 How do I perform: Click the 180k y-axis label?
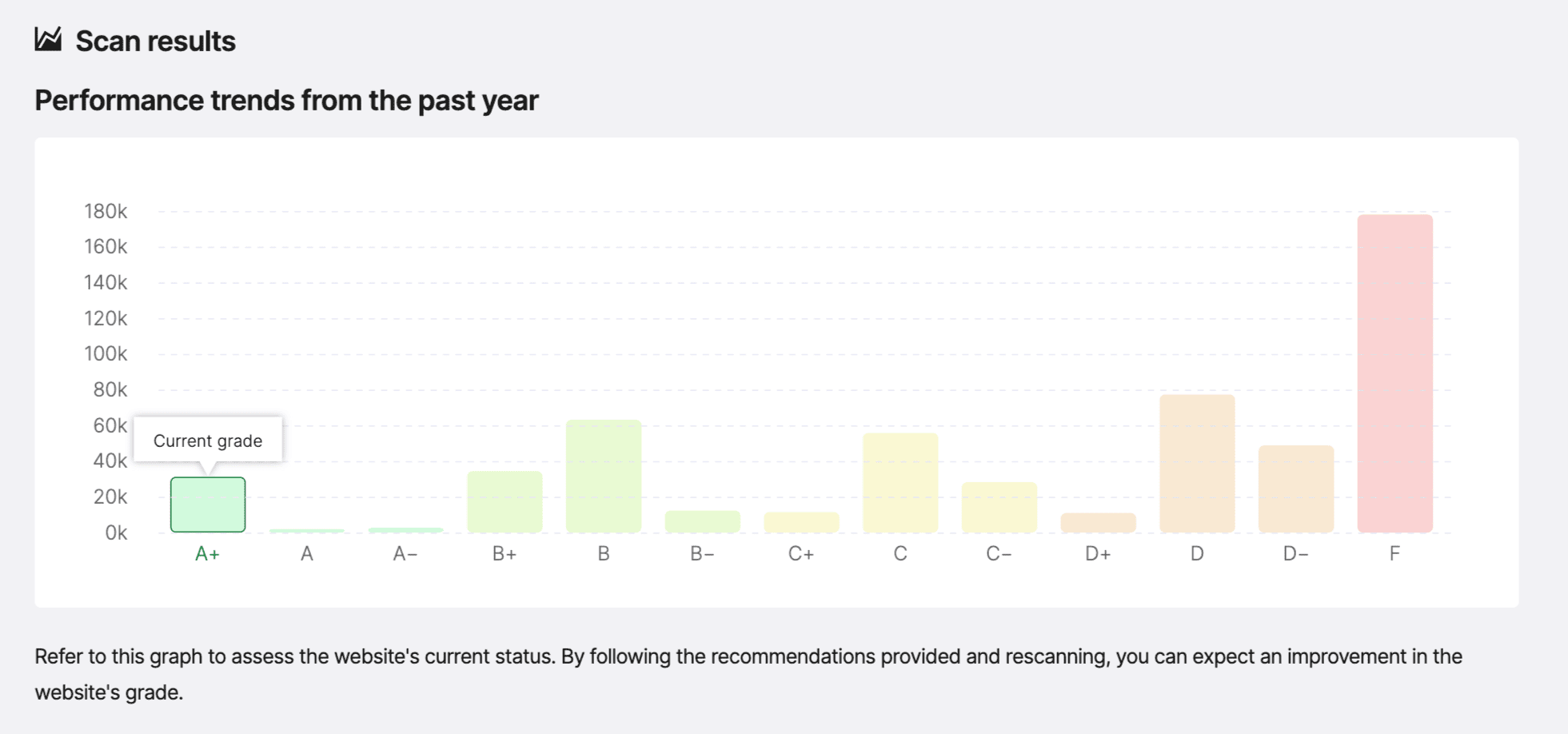106,211
